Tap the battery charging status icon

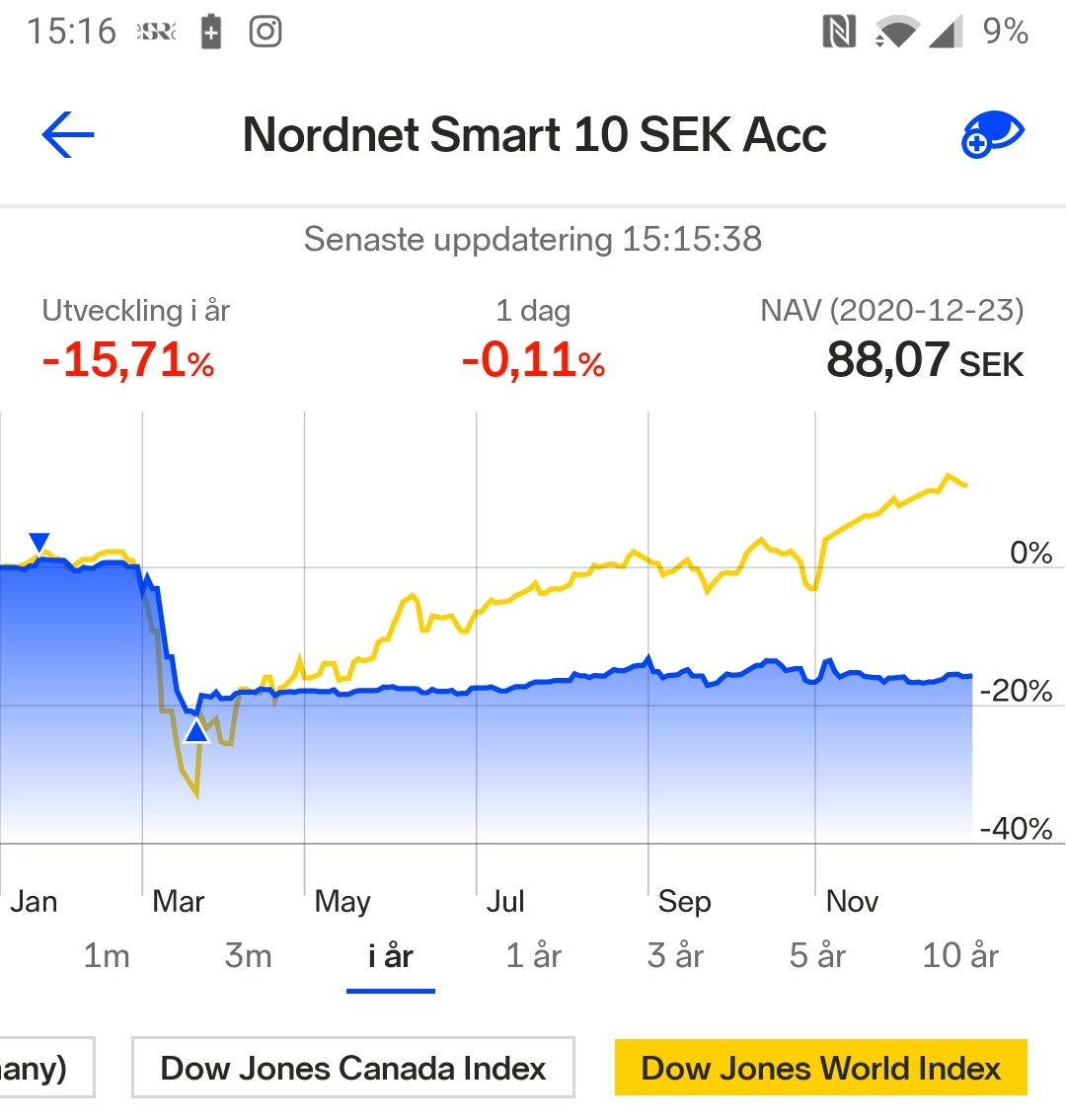pyautogui.click(x=211, y=32)
